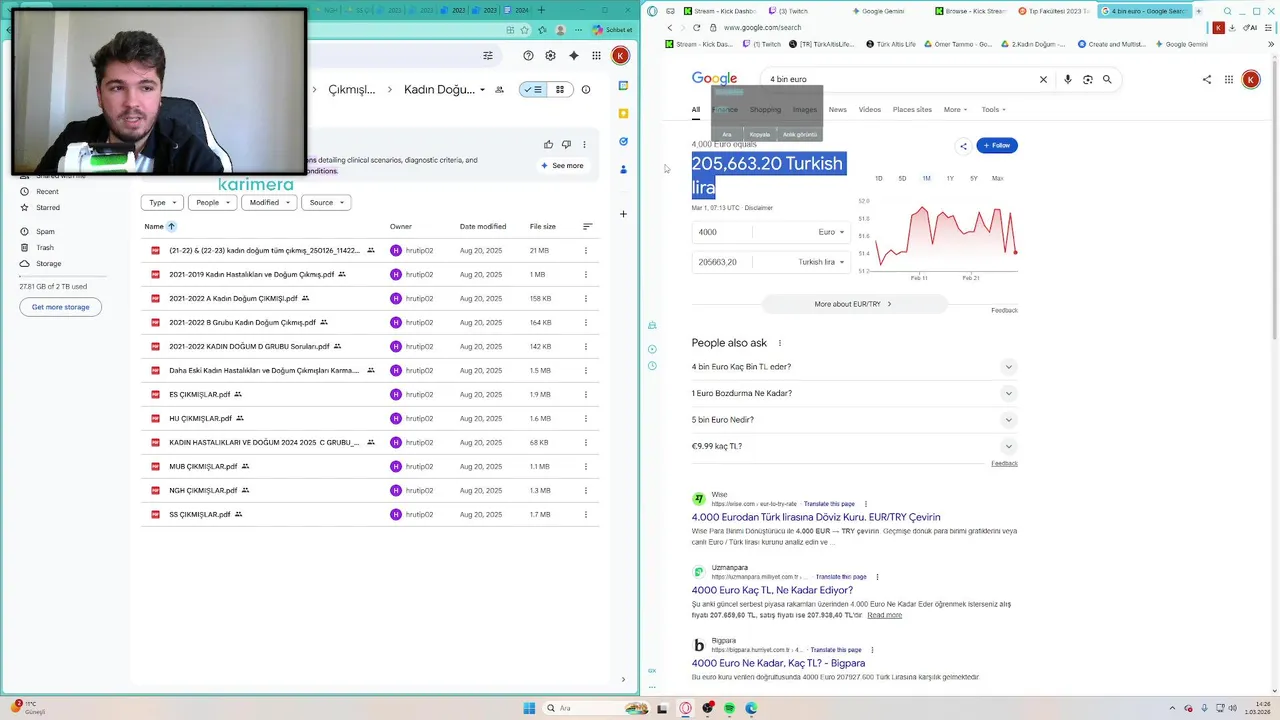Screen dimensions: 1280x720
Task: Expand '5 bin Euro Nedir?' question
Action: 854,420
